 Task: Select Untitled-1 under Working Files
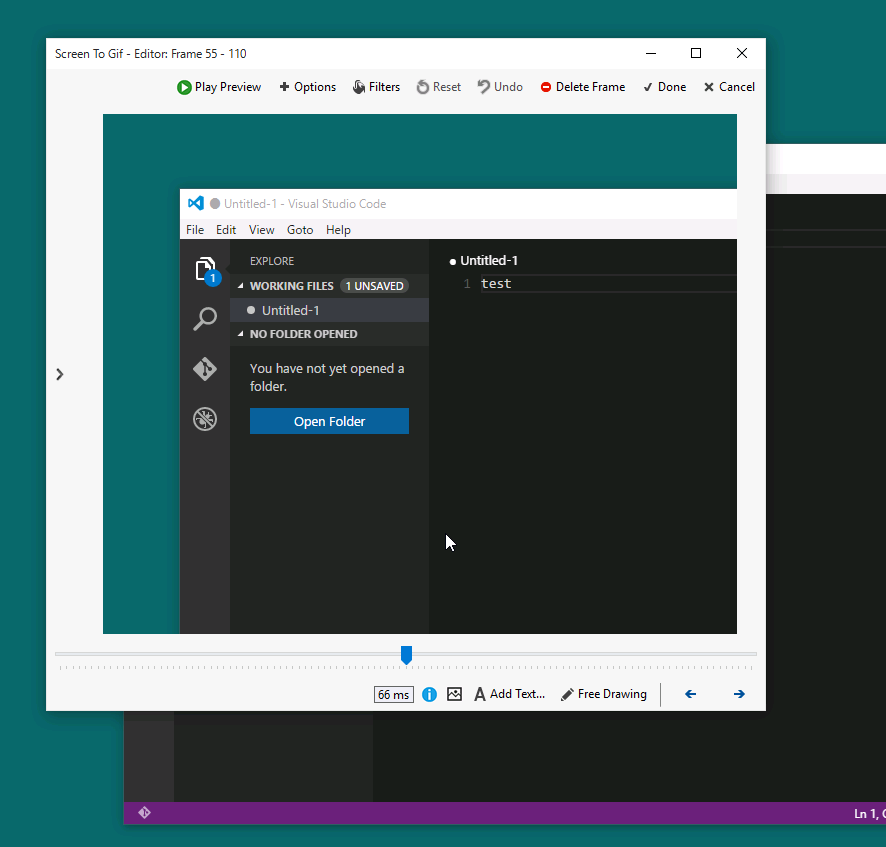click(329, 310)
